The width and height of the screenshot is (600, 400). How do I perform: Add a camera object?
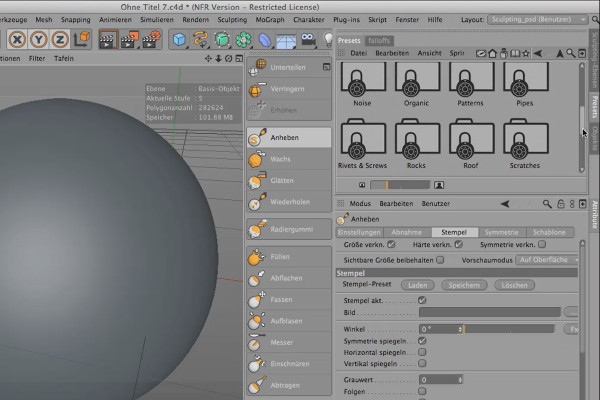click(x=308, y=39)
